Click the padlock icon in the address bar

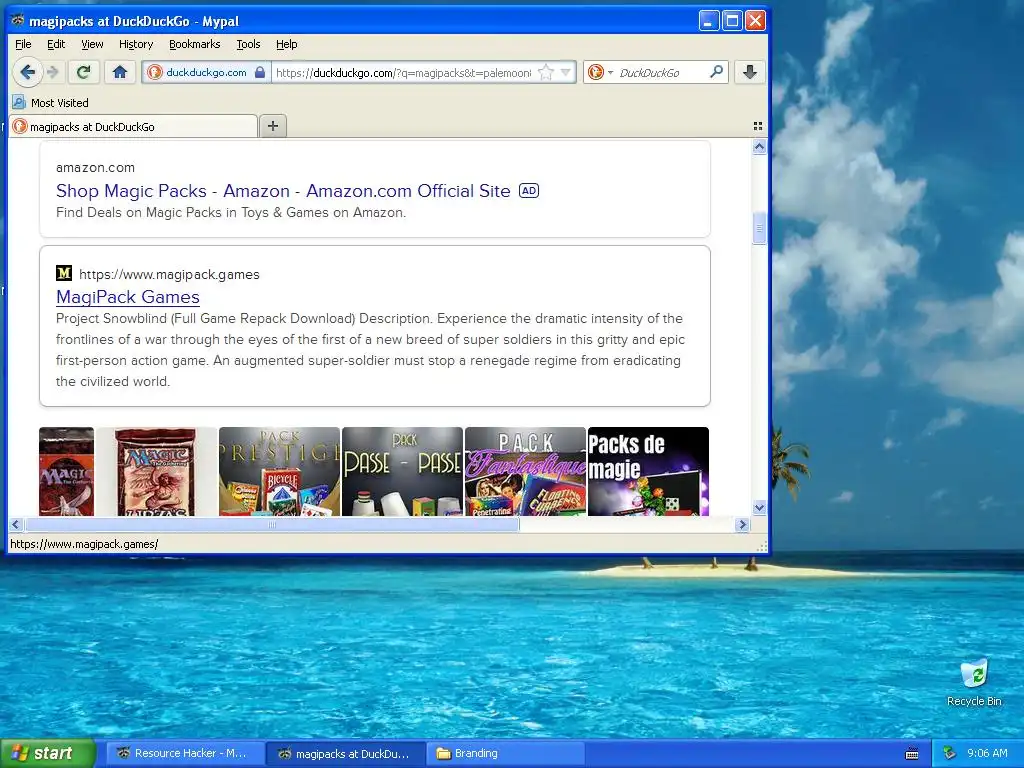260,72
